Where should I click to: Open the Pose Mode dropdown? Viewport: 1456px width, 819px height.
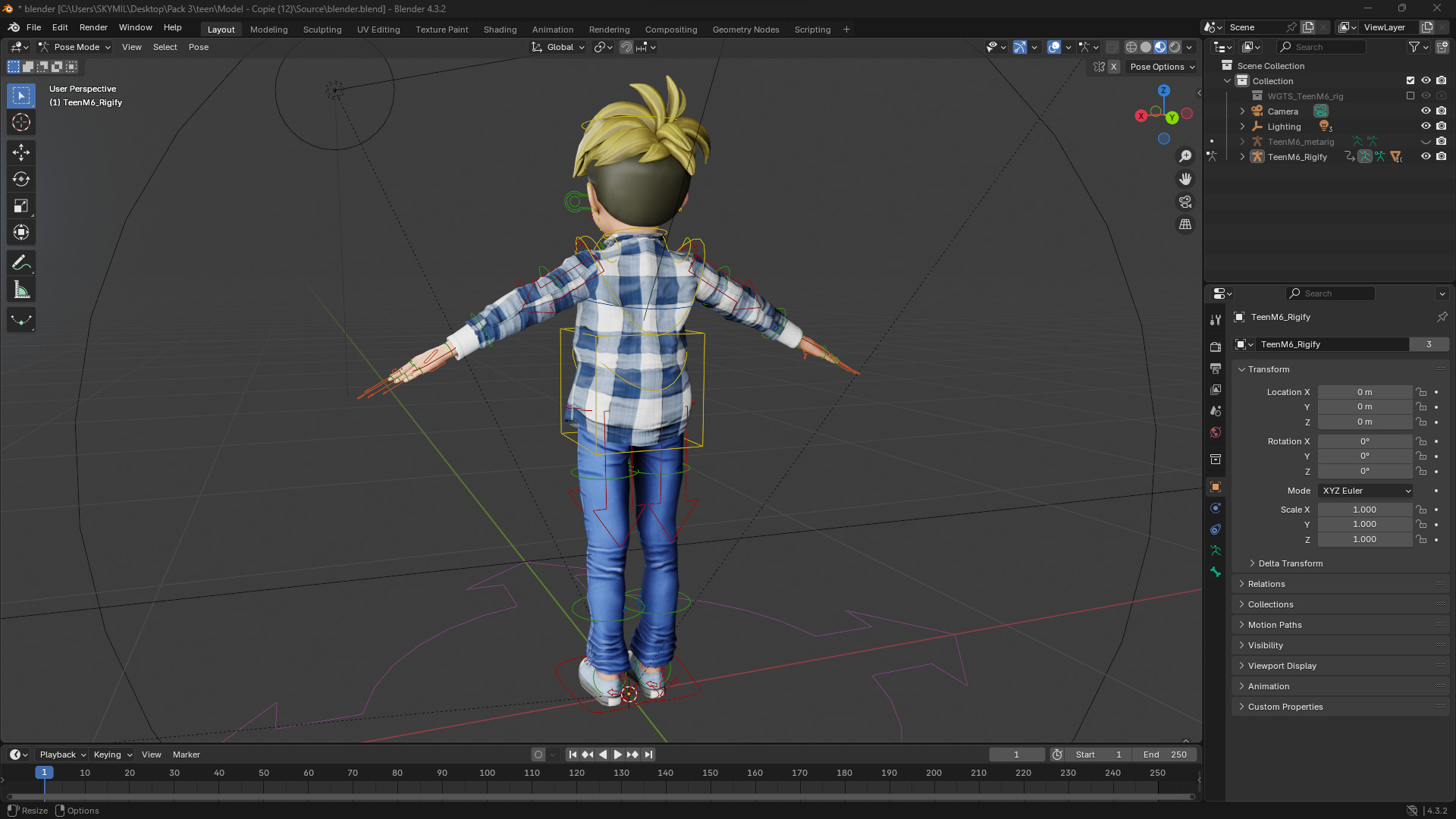(x=74, y=47)
